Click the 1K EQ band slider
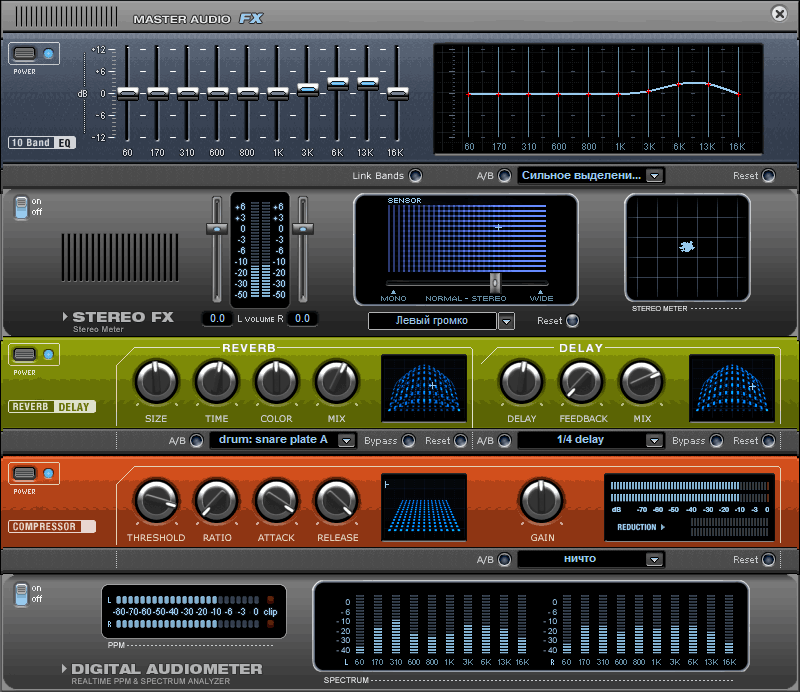The image size is (800, 692). (278, 94)
